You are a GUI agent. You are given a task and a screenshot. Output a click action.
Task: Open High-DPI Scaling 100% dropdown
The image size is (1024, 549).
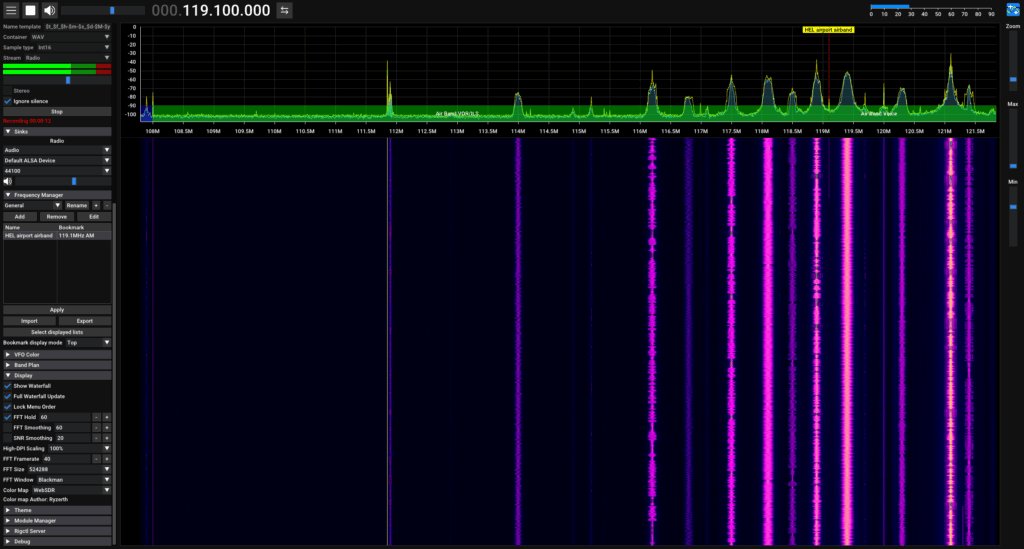pyautogui.click(x=79, y=449)
